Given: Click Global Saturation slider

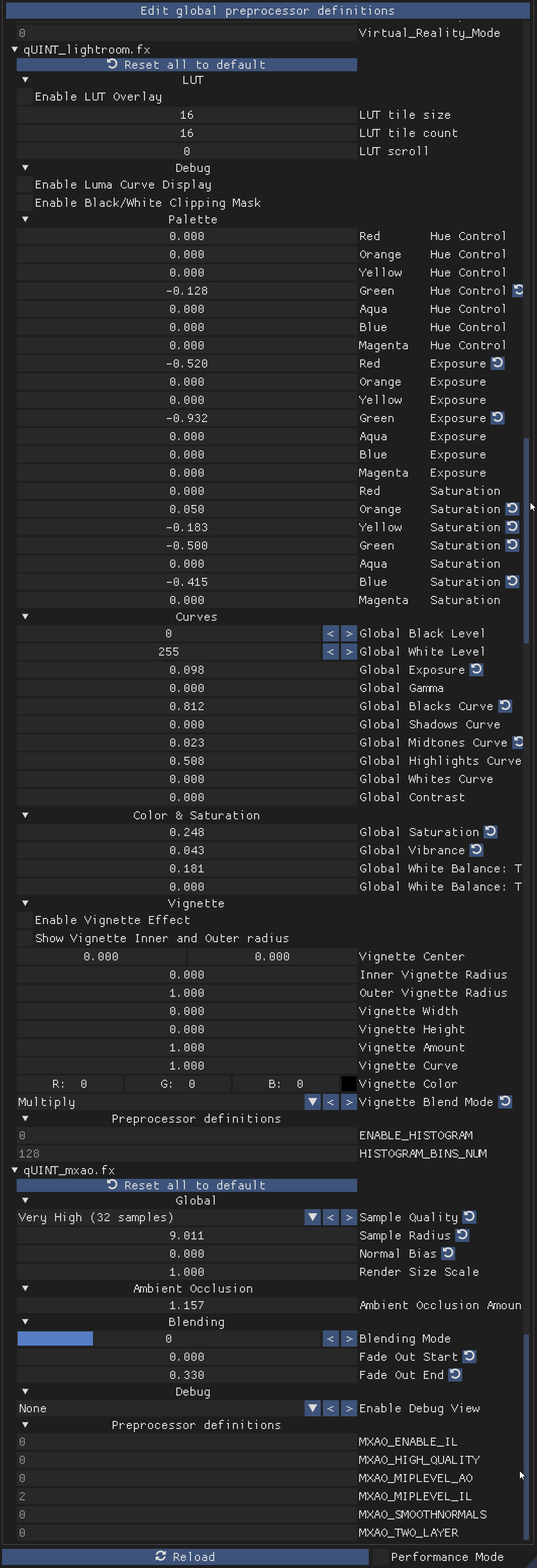Looking at the screenshot, I should pyautogui.click(x=187, y=832).
